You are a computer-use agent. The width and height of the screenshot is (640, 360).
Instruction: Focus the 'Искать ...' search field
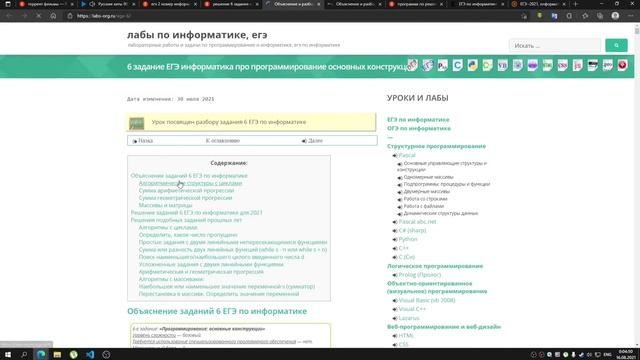pyautogui.click(x=555, y=45)
